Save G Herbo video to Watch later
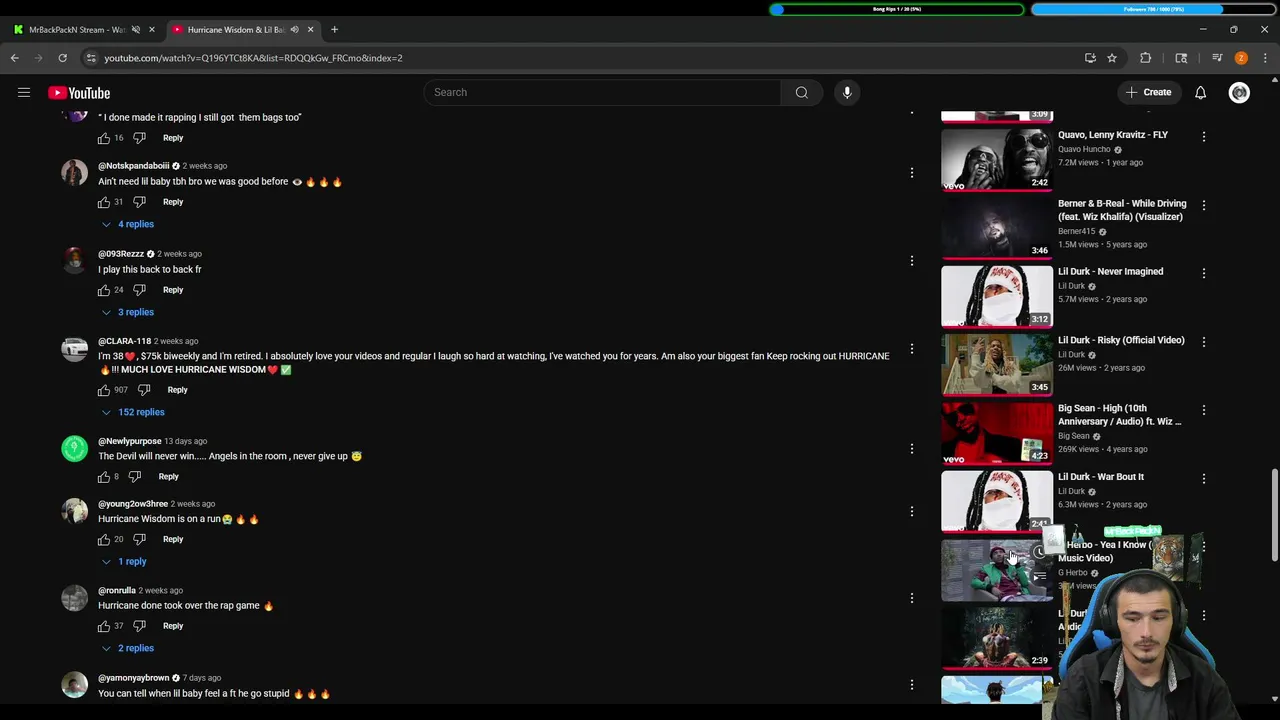Viewport: 1280px width, 720px height. tap(1040, 552)
